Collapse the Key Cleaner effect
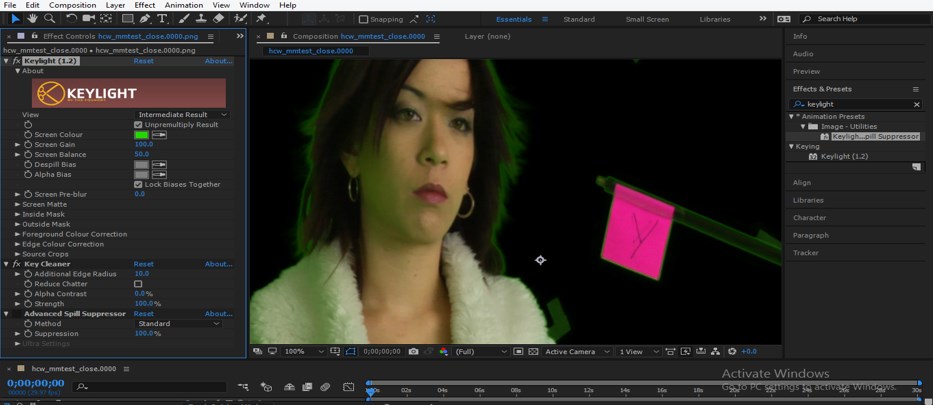 coord(6,264)
